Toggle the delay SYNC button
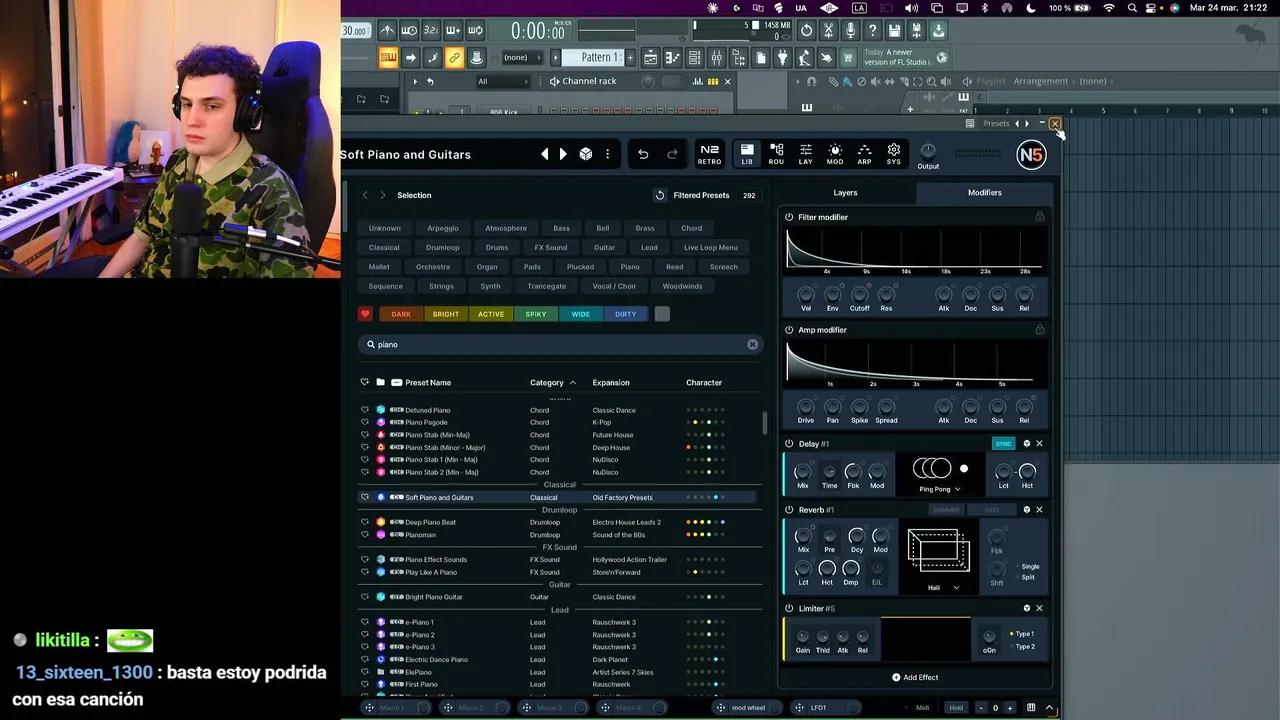 1003,443
